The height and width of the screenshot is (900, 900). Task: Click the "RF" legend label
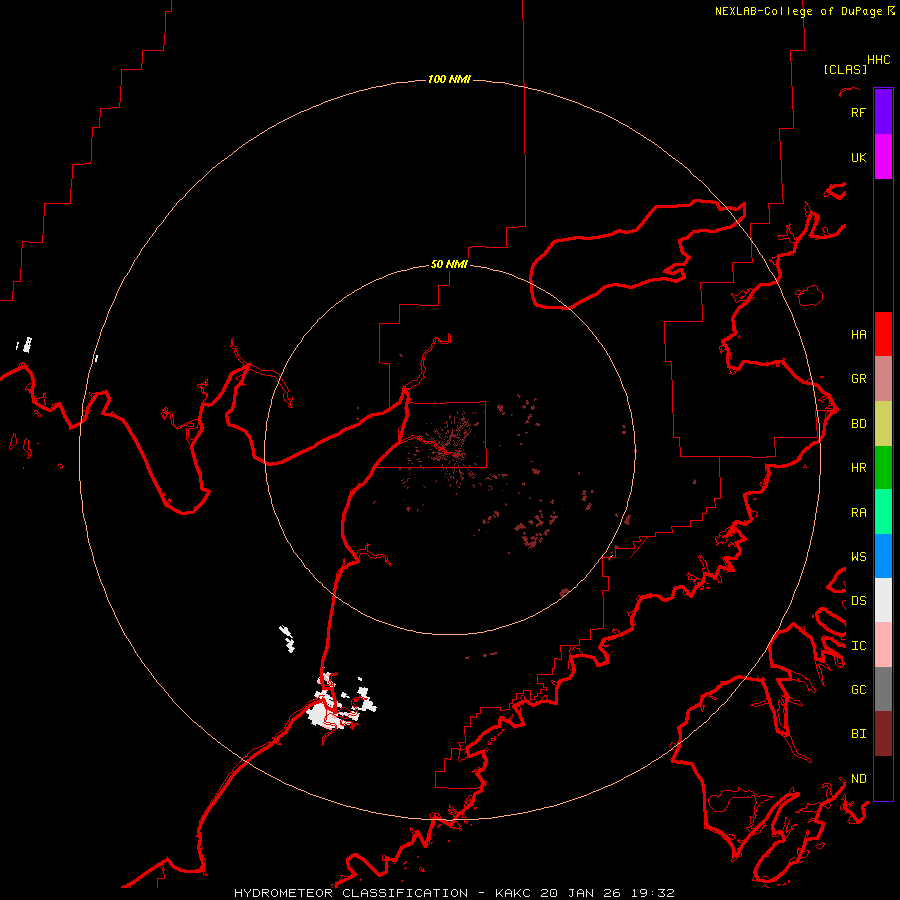tap(858, 112)
